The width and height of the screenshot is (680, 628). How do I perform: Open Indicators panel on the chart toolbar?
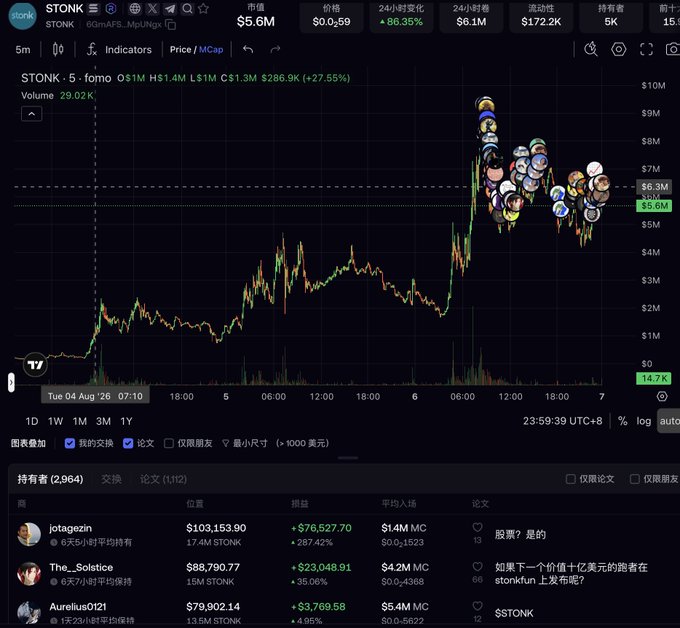click(119, 49)
